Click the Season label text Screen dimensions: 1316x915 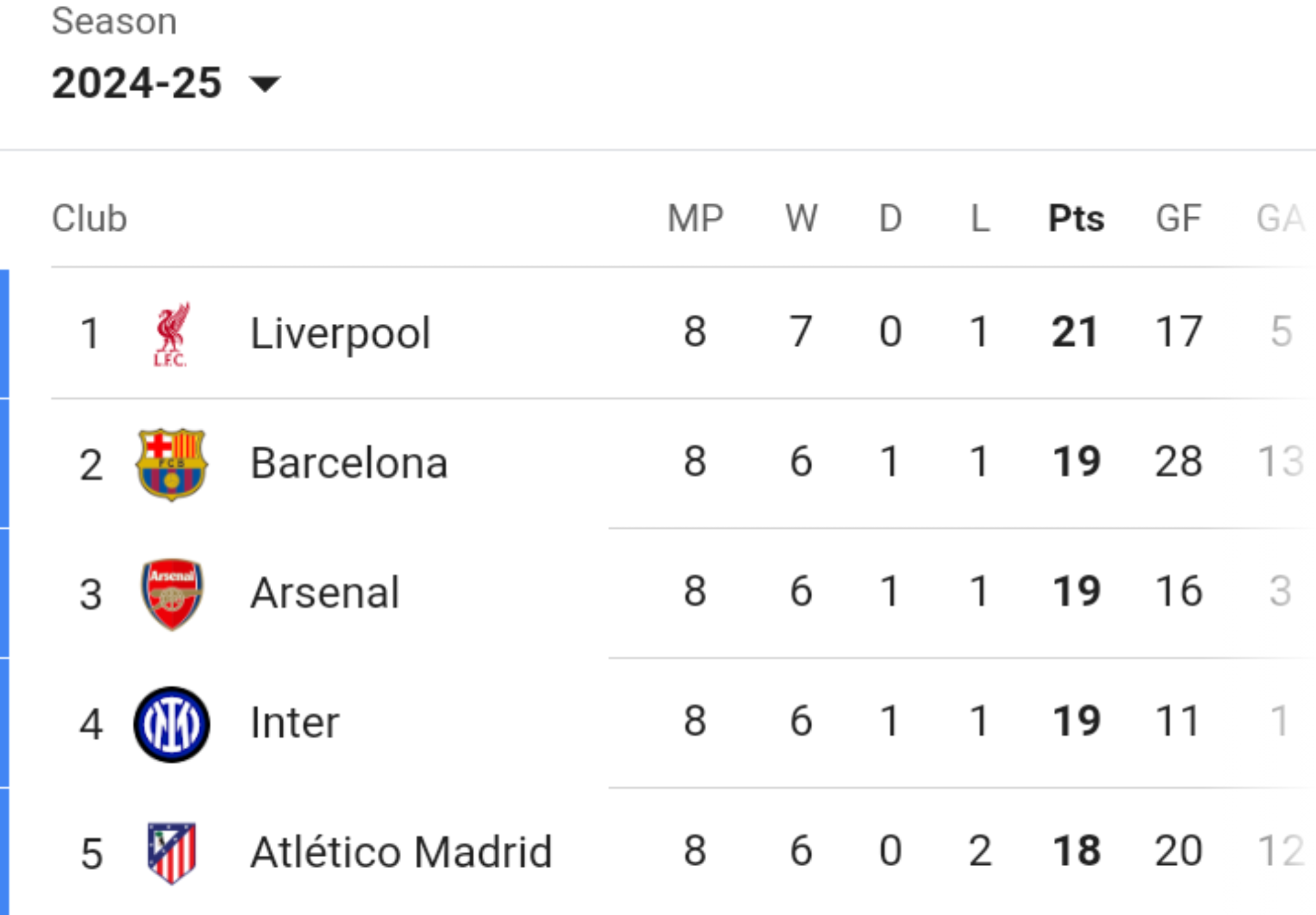click(x=114, y=21)
